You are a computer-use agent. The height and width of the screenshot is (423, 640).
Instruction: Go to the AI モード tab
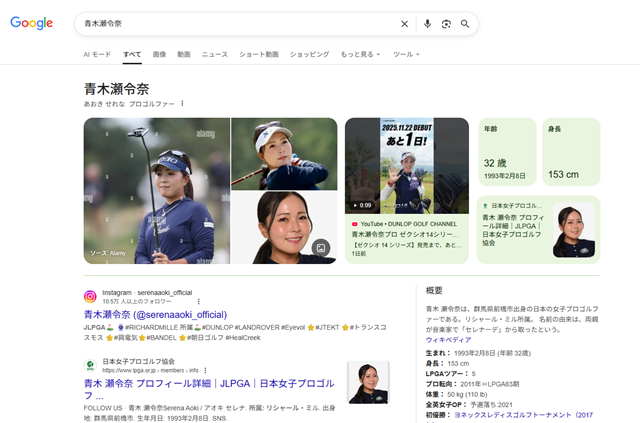[x=97, y=54]
